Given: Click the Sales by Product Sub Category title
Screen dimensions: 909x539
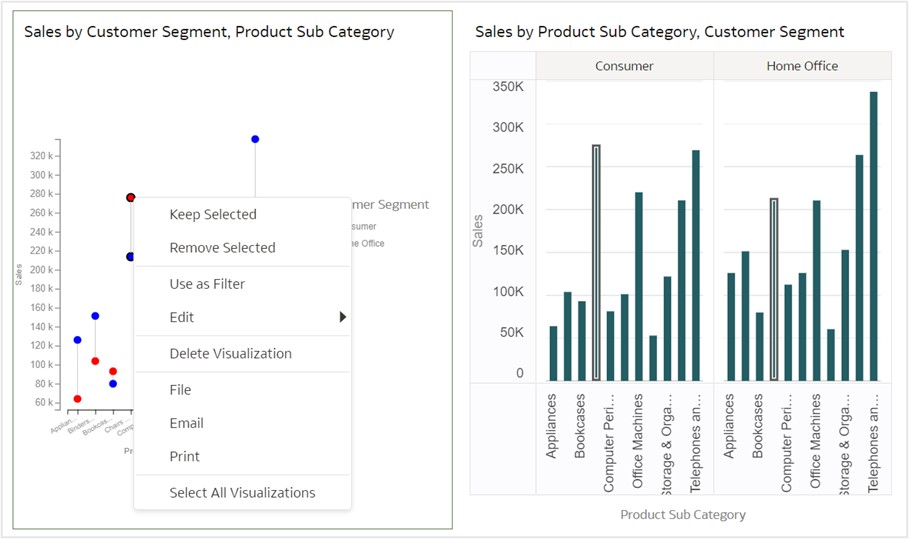Looking at the screenshot, I should [659, 32].
